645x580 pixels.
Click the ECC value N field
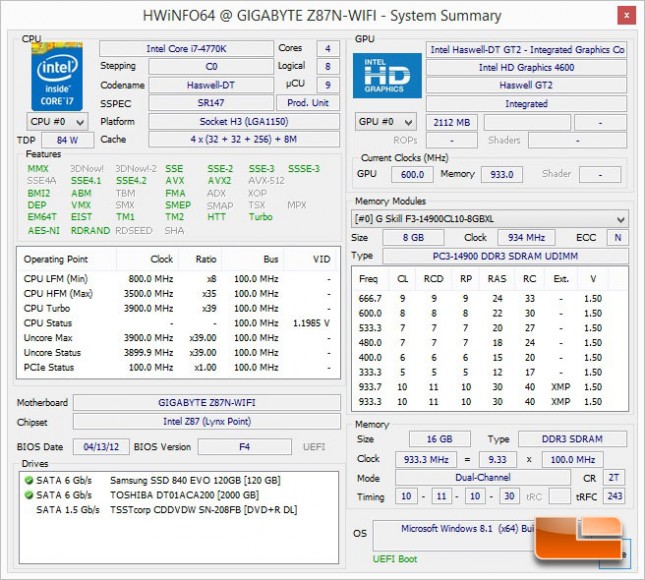(x=618, y=238)
